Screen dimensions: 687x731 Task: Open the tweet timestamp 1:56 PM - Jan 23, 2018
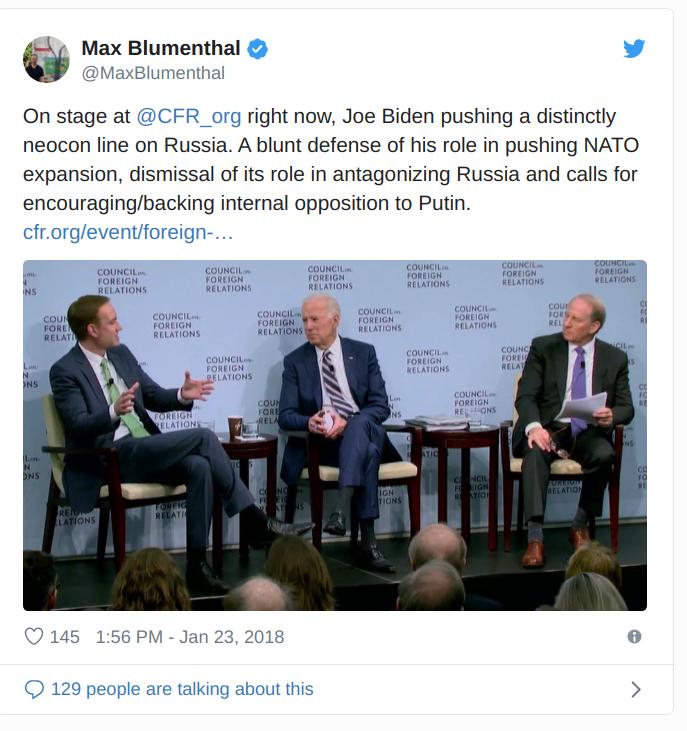coord(190,637)
